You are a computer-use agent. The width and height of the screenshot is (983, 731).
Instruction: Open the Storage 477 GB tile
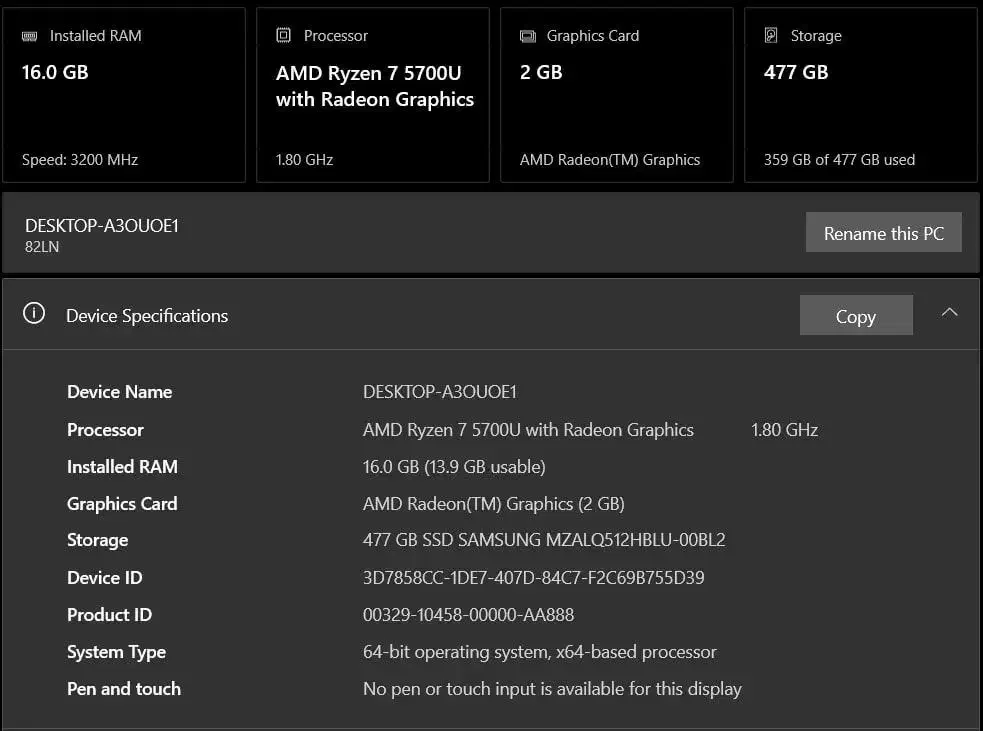click(860, 96)
